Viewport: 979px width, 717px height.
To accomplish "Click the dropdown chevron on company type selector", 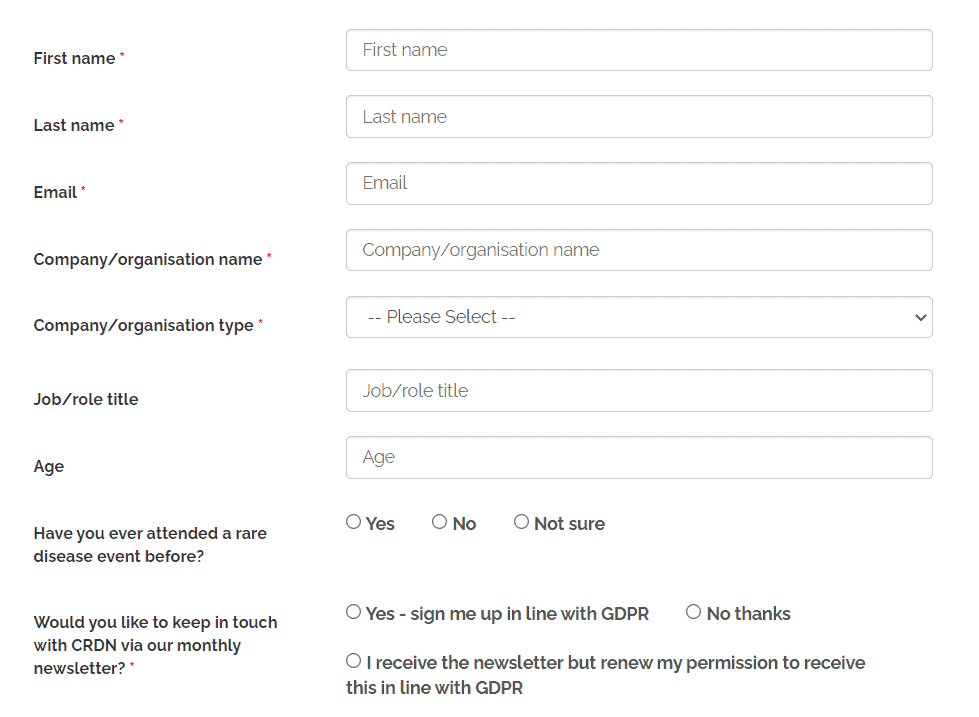I will click(920, 316).
